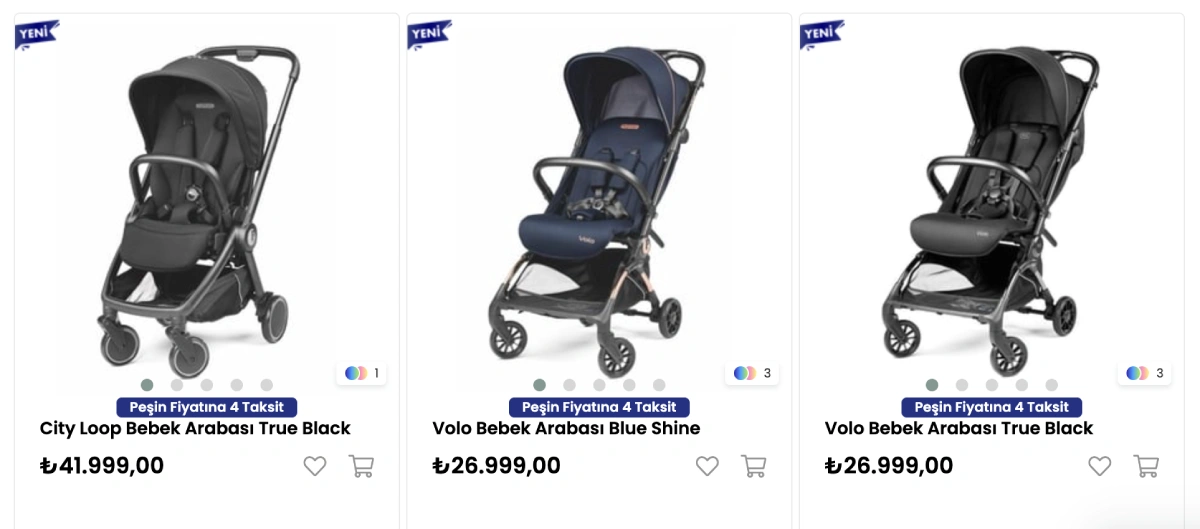Click the City Loop stroller product image
1200x529 pixels.
coord(195,210)
